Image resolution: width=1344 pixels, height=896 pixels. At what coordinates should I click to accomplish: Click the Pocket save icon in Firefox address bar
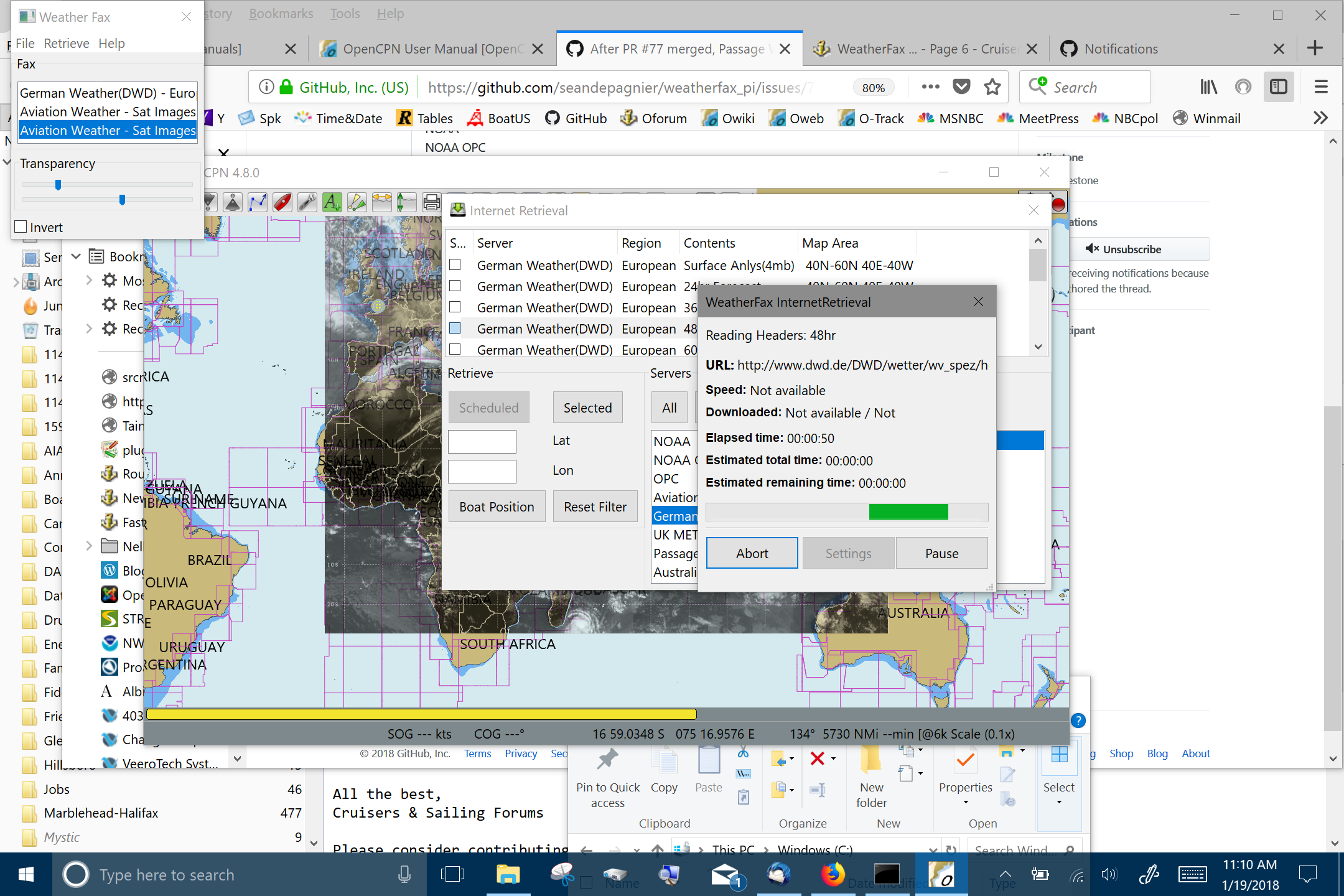[962, 87]
